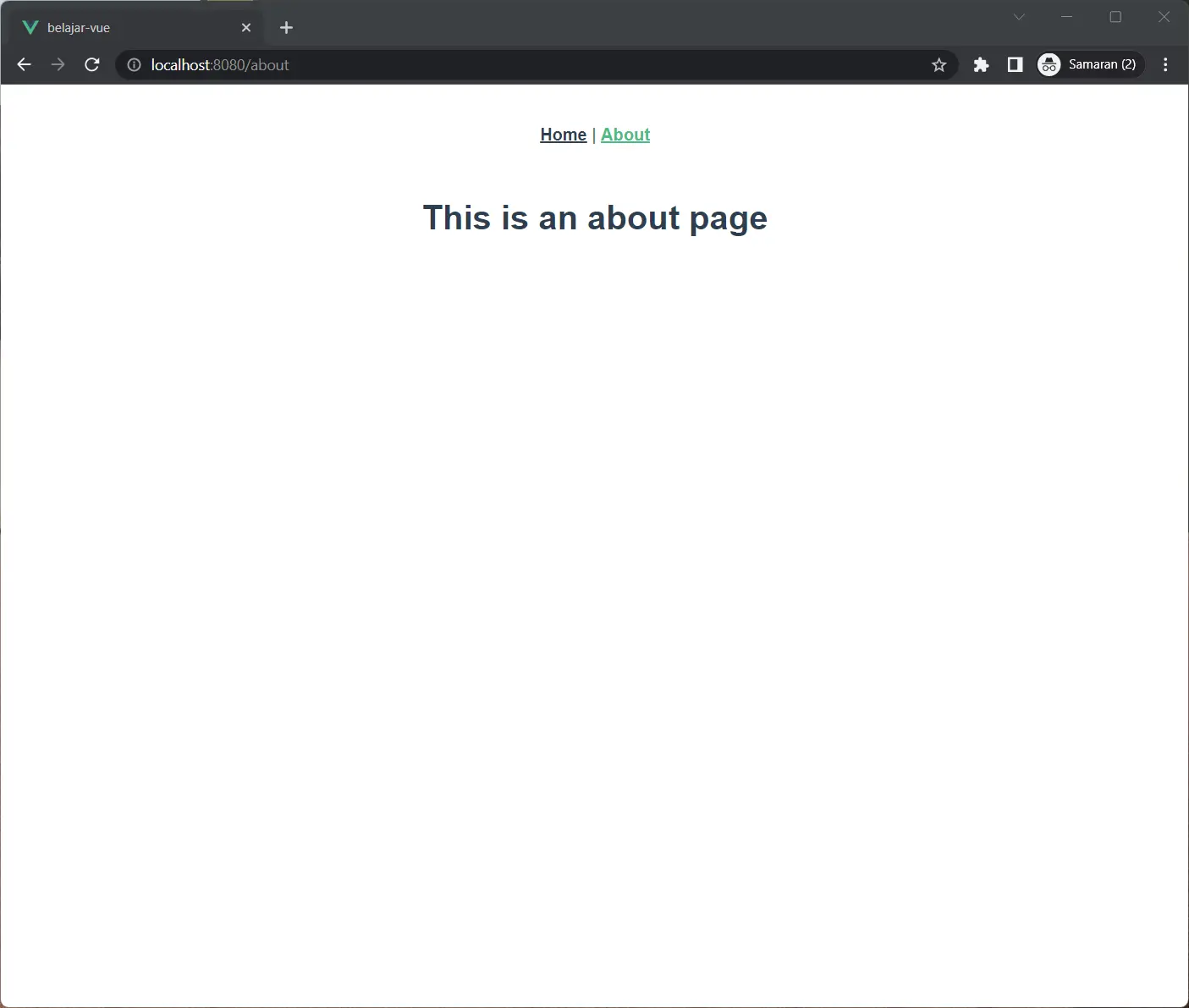
Task: Toggle the browser side panel icon
Action: [1015, 64]
